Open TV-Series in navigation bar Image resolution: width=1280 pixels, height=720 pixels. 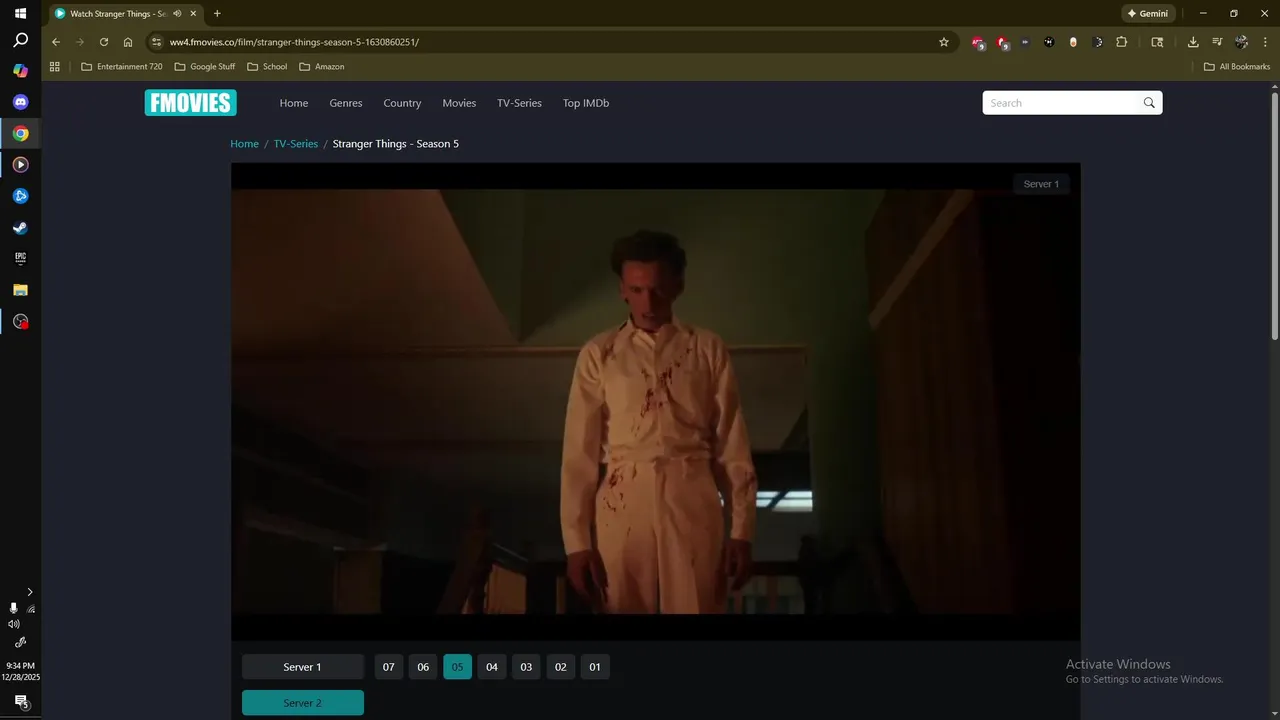point(519,103)
